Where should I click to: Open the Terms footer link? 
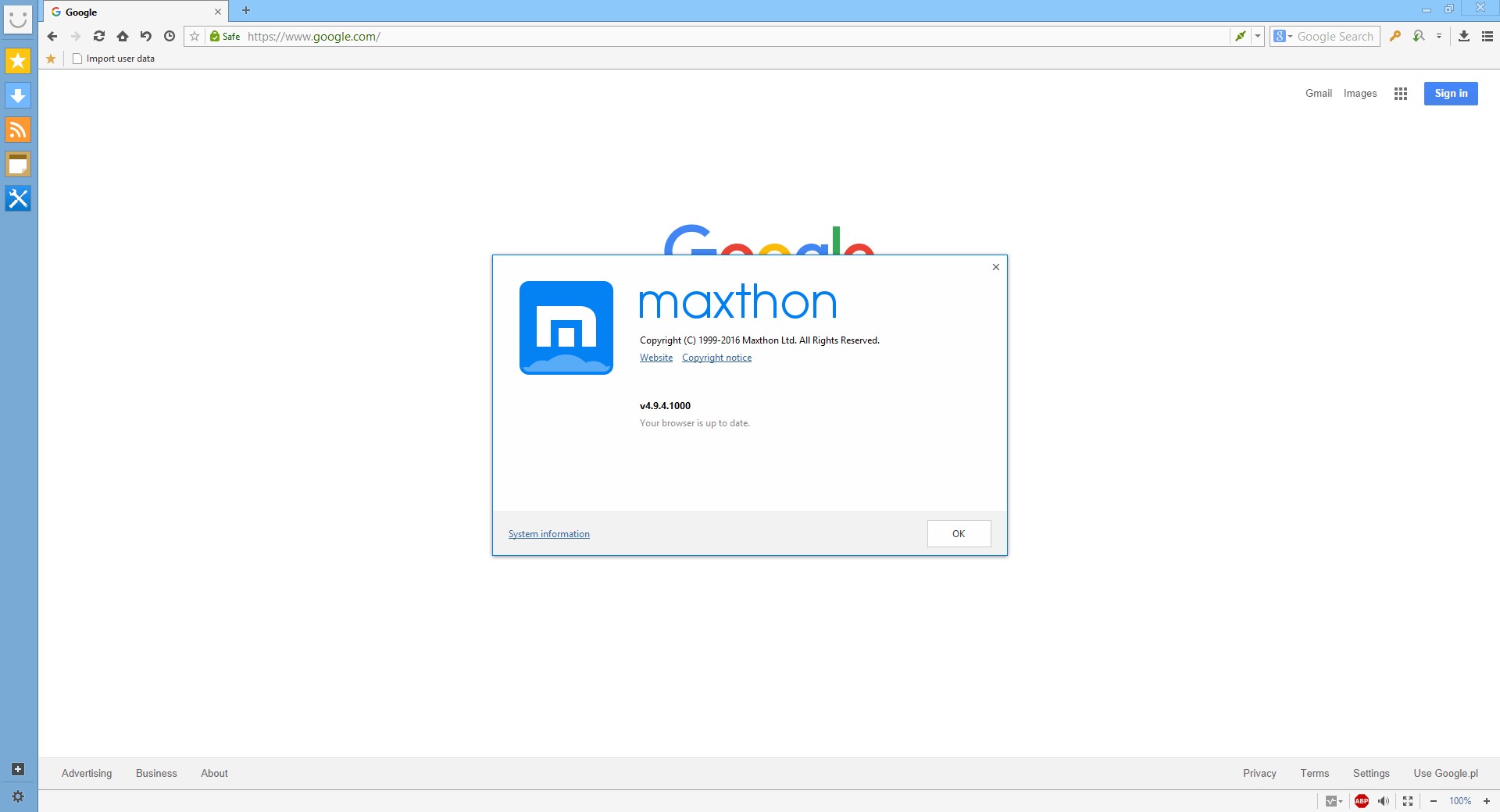[1315, 774]
